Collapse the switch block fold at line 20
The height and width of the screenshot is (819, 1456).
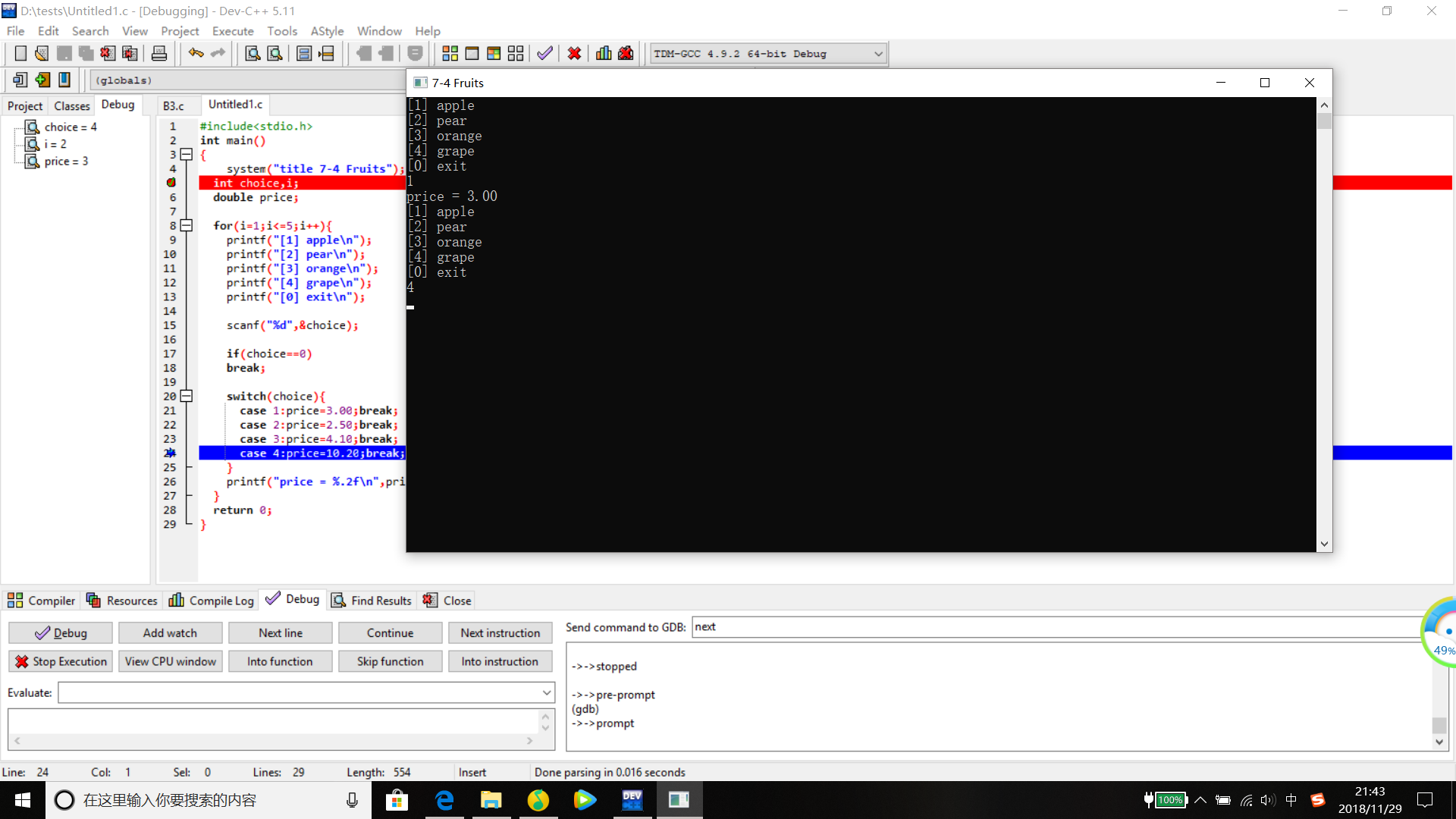187,396
